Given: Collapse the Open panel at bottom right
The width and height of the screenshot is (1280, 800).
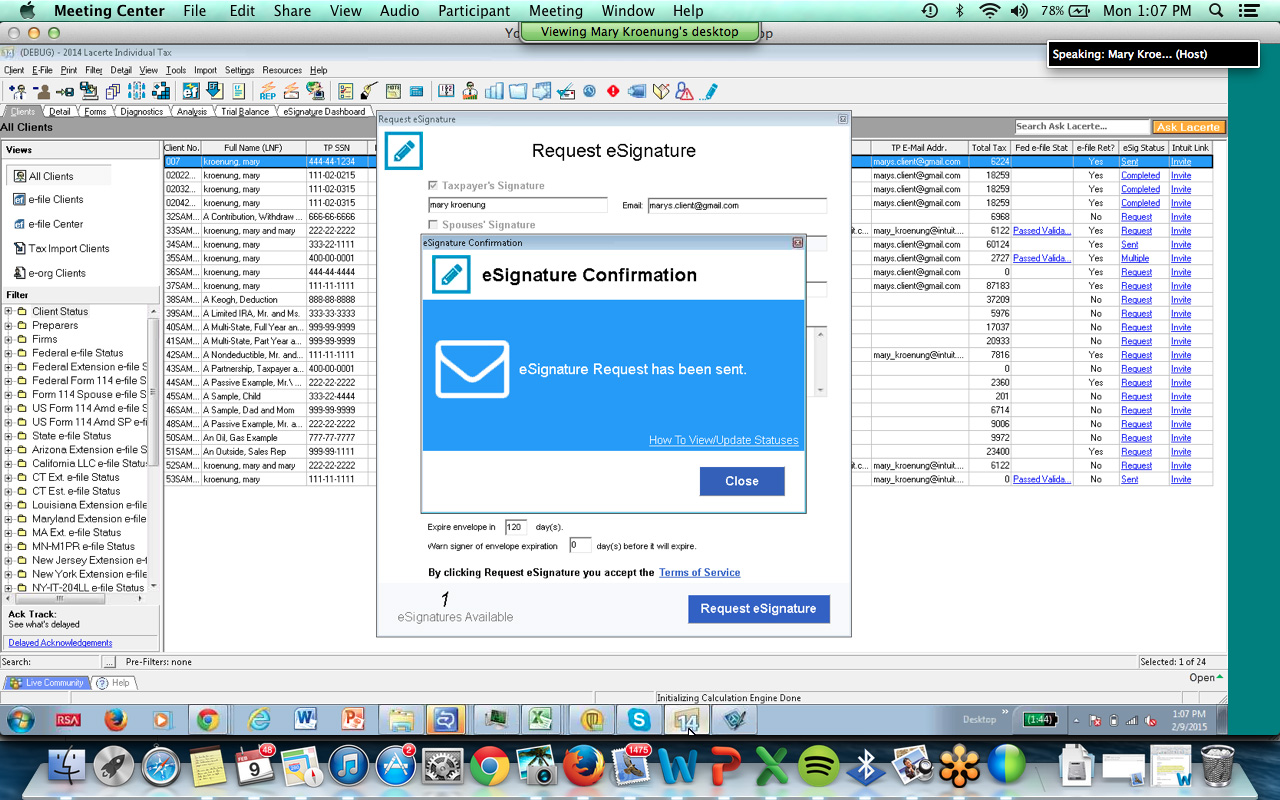Looking at the screenshot, I should pyautogui.click(x=1219, y=677).
